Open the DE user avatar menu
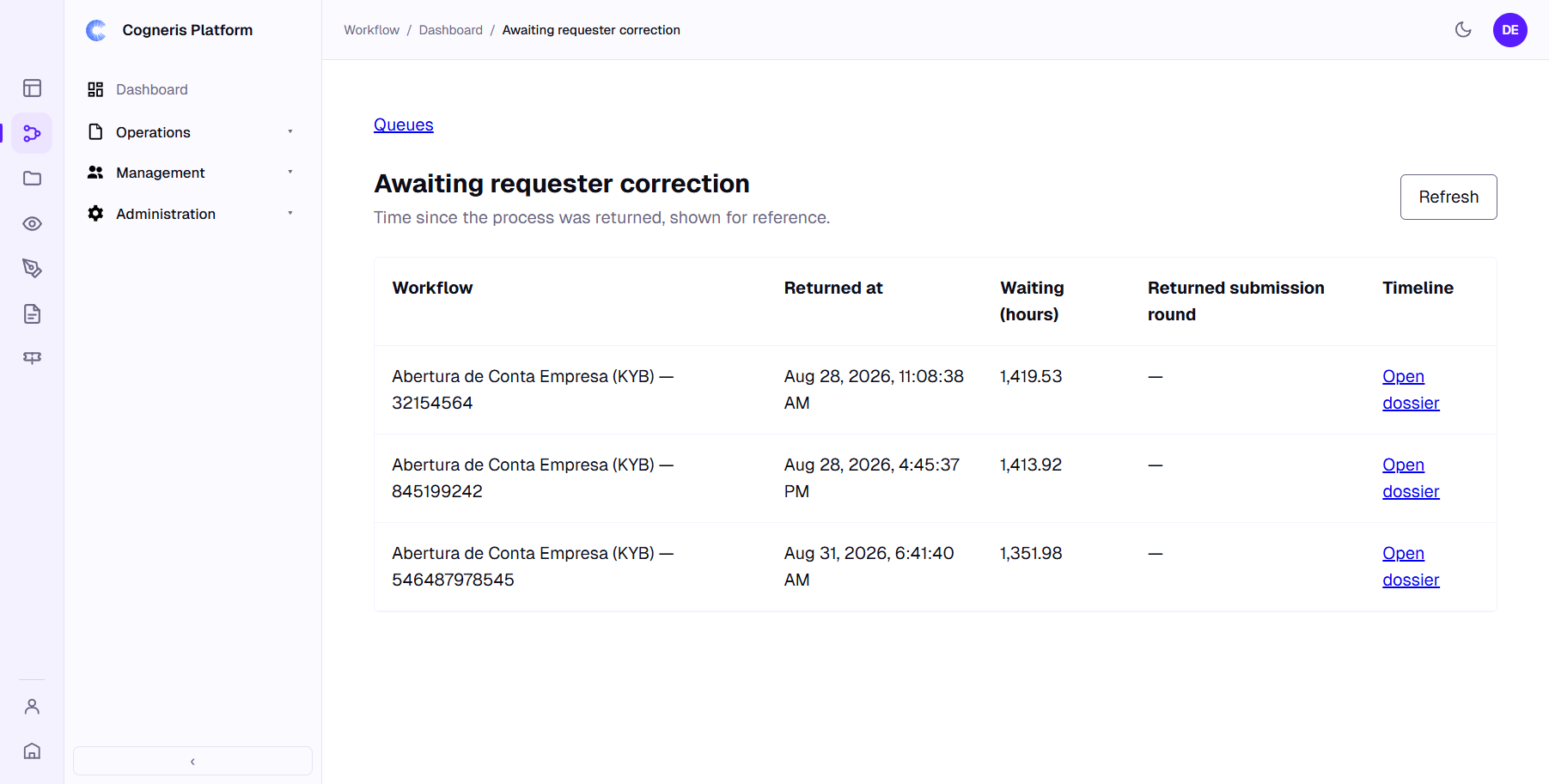Viewport: 1549px width, 784px height. [1509, 30]
